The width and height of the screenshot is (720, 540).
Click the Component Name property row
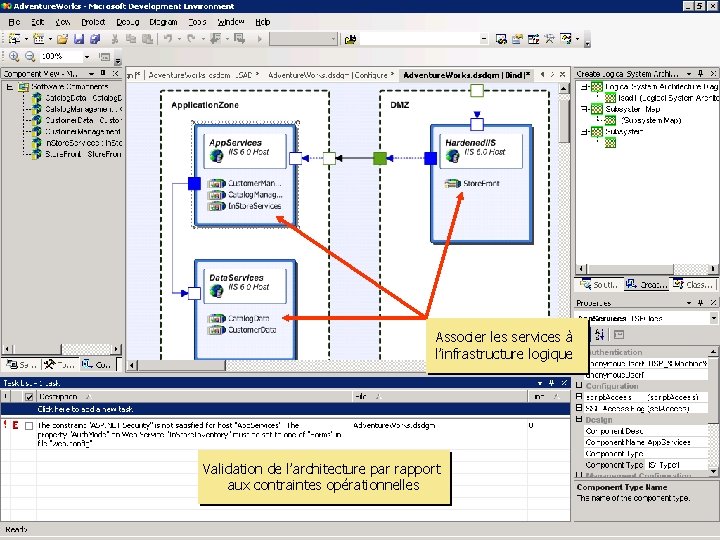pos(646,442)
